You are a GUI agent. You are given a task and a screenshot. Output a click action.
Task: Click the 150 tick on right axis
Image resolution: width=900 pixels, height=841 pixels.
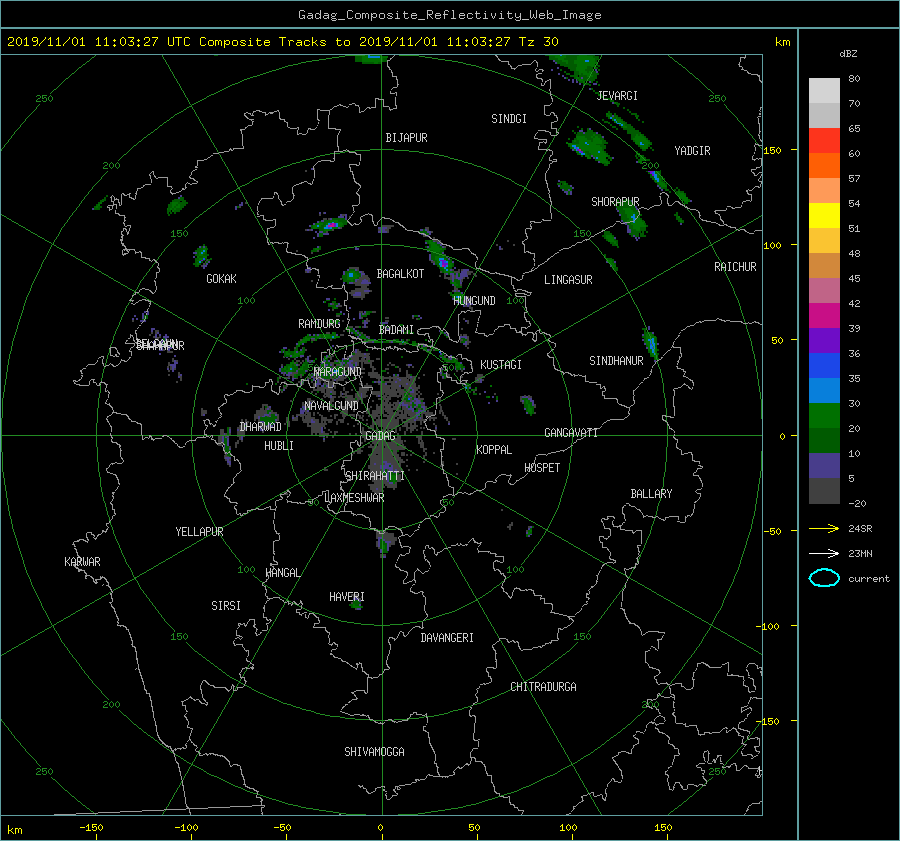(x=773, y=150)
